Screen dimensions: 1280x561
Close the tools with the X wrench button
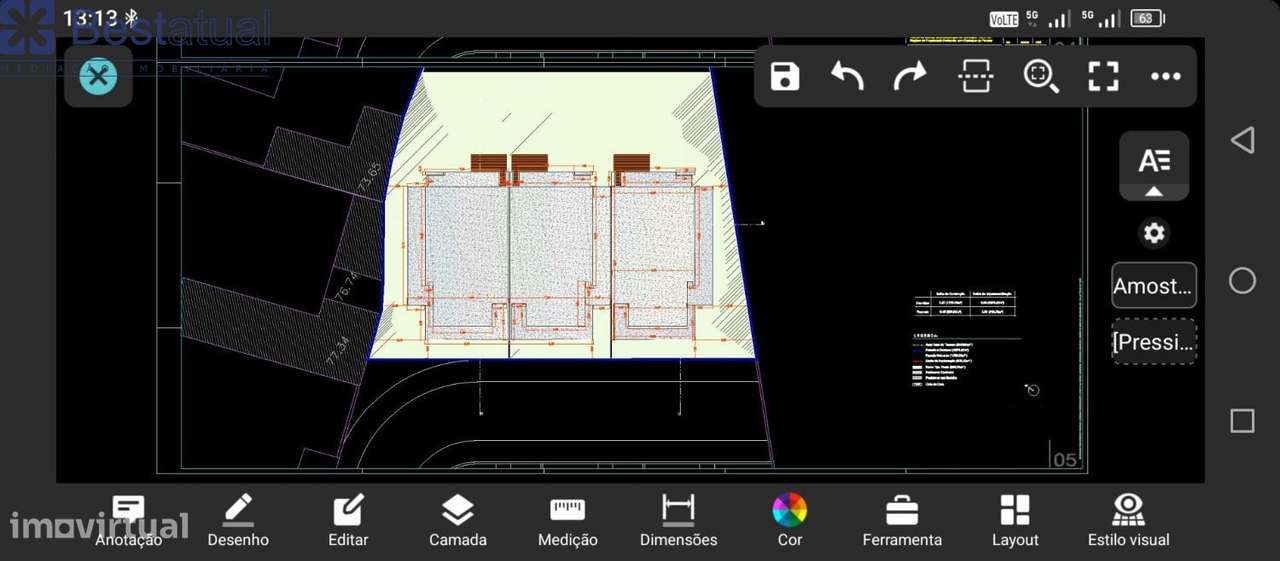click(x=98, y=76)
